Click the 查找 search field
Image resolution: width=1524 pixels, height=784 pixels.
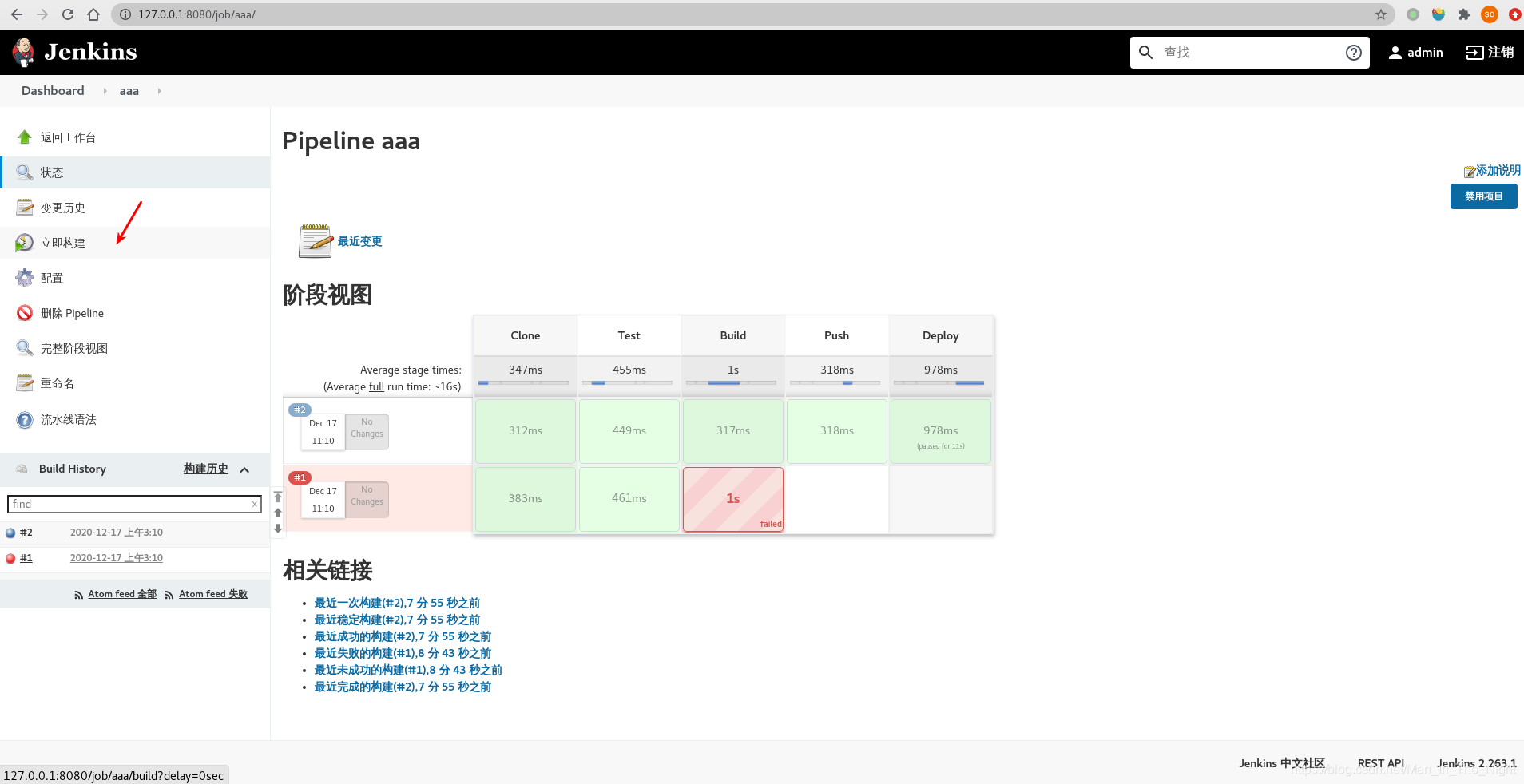(x=1250, y=53)
